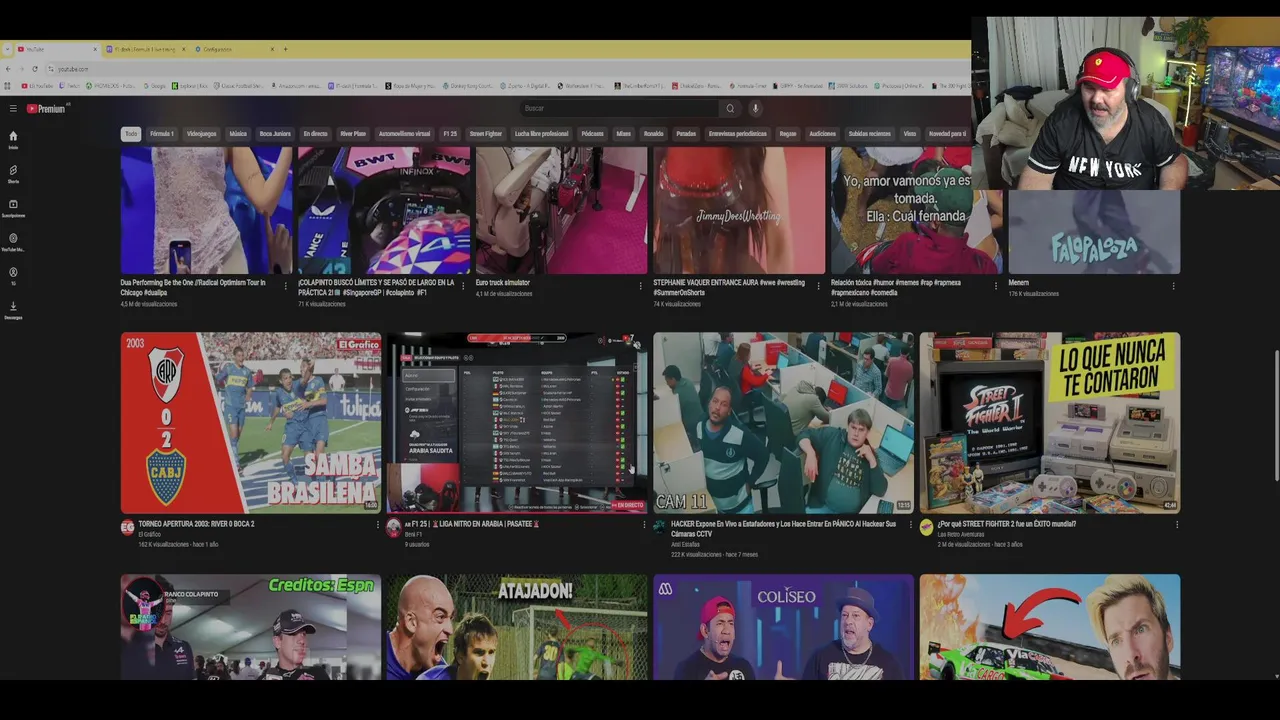Viewport: 1280px width, 720px height.
Task: Click the search magnifier button
Action: pos(730,108)
